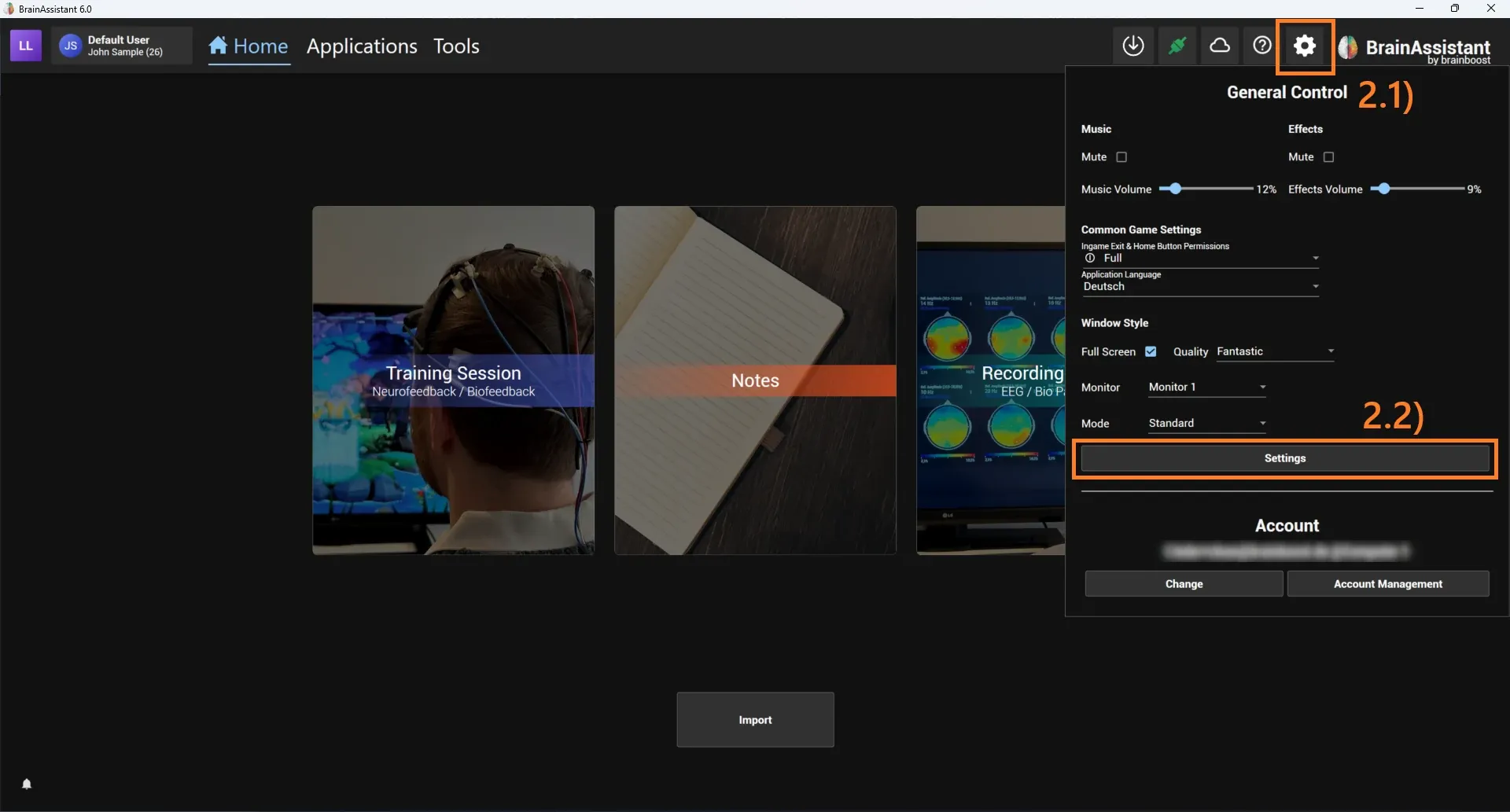
Task: Toggle the settings gear icon
Action: tap(1305, 46)
